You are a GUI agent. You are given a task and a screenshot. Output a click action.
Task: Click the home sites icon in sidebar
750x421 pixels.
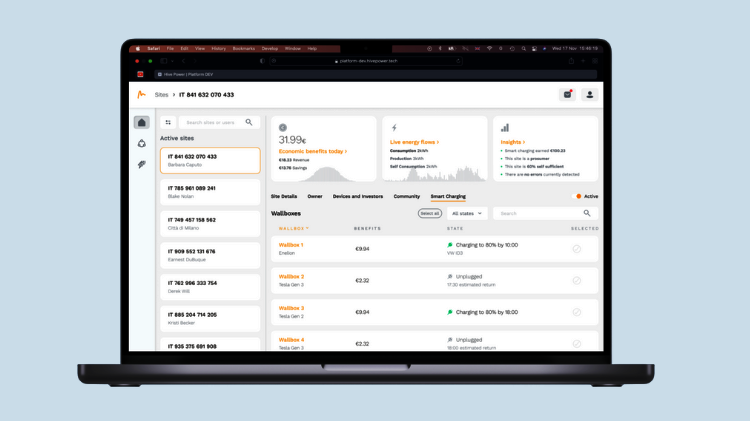pos(141,122)
